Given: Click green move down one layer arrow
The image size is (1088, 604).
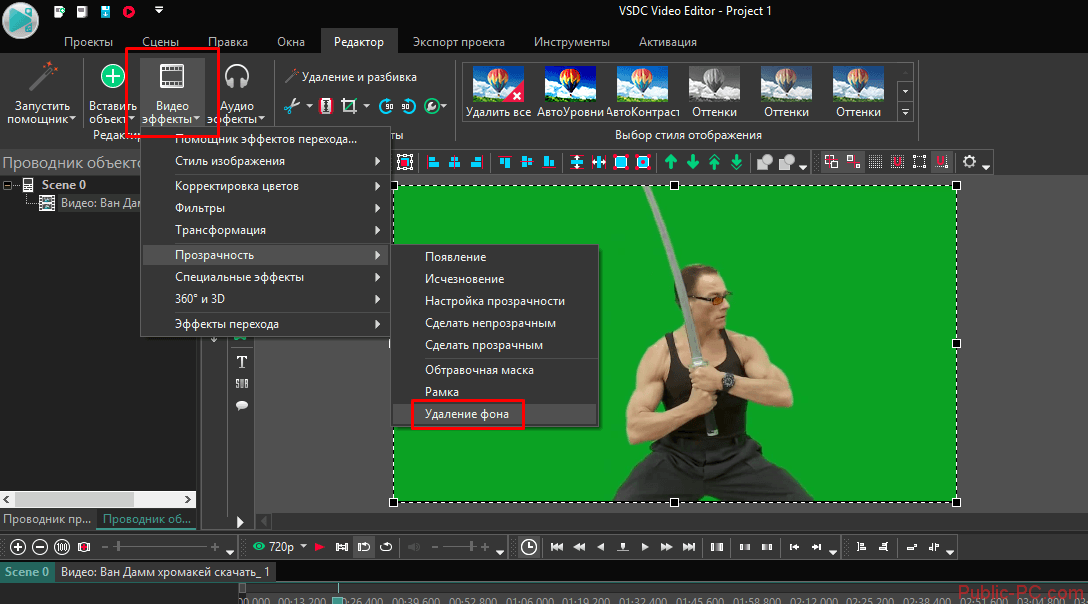Looking at the screenshot, I should pos(692,162).
